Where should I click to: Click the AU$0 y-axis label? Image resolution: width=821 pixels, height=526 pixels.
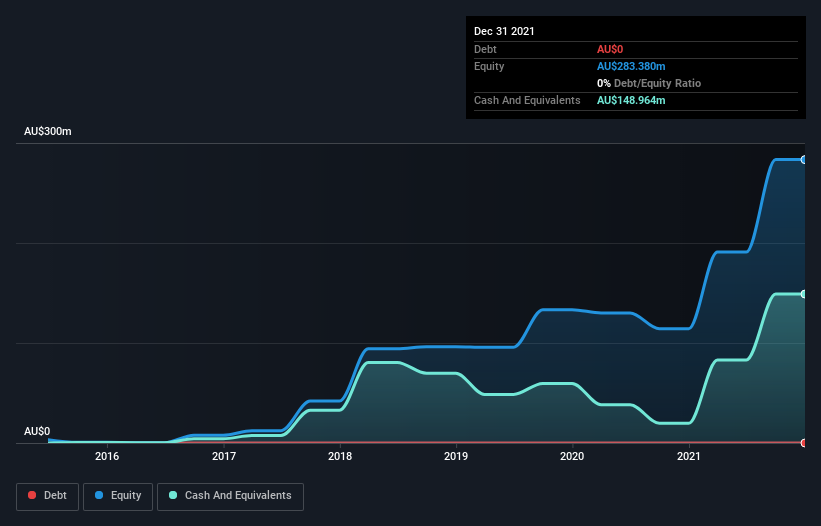click(x=37, y=431)
